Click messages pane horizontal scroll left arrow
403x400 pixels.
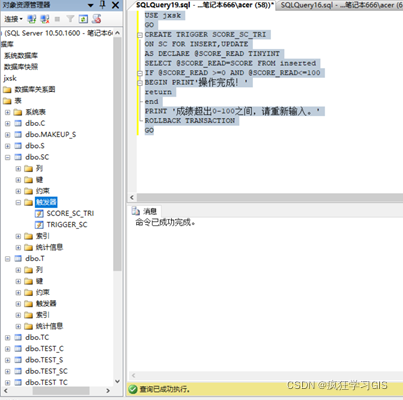pos(133,376)
